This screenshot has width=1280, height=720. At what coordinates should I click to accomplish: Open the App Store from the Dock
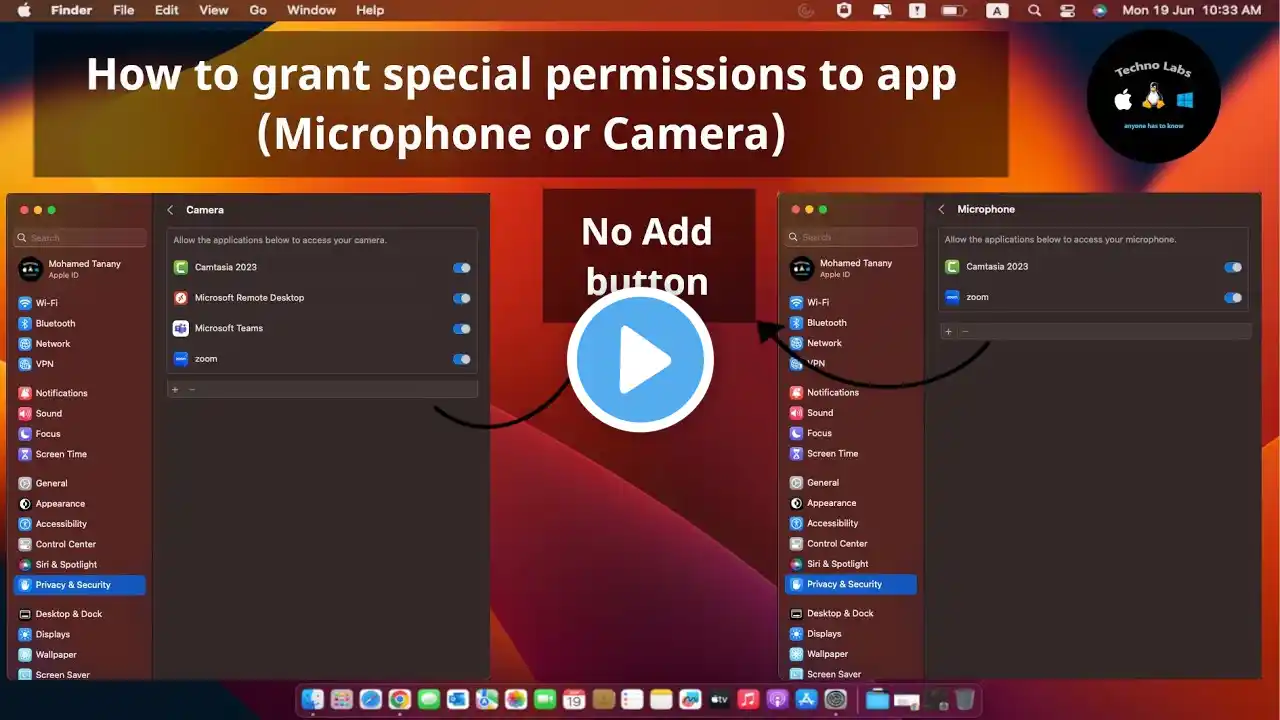[806, 700]
